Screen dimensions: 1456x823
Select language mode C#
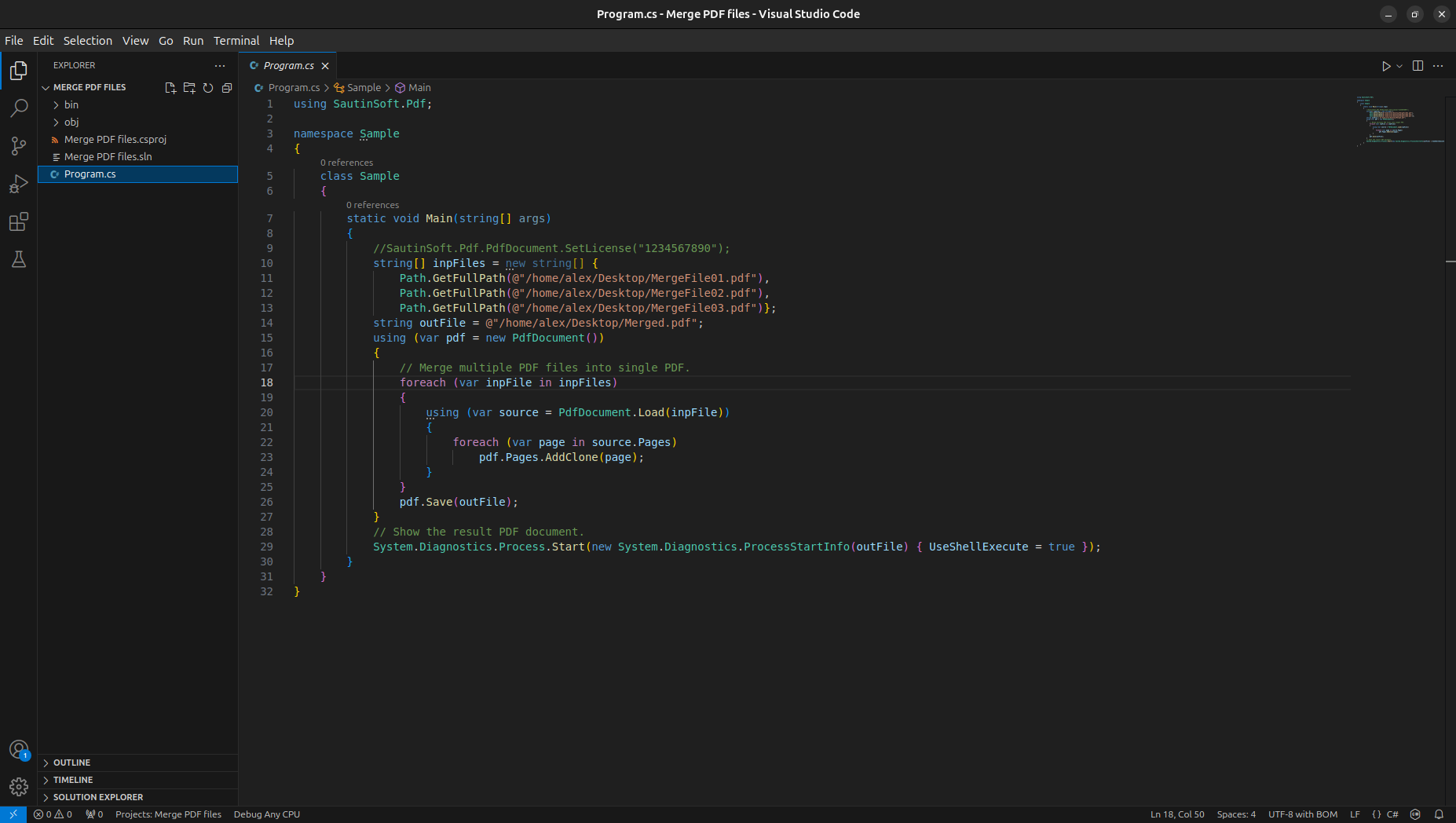pyautogui.click(x=1392, y=814)
